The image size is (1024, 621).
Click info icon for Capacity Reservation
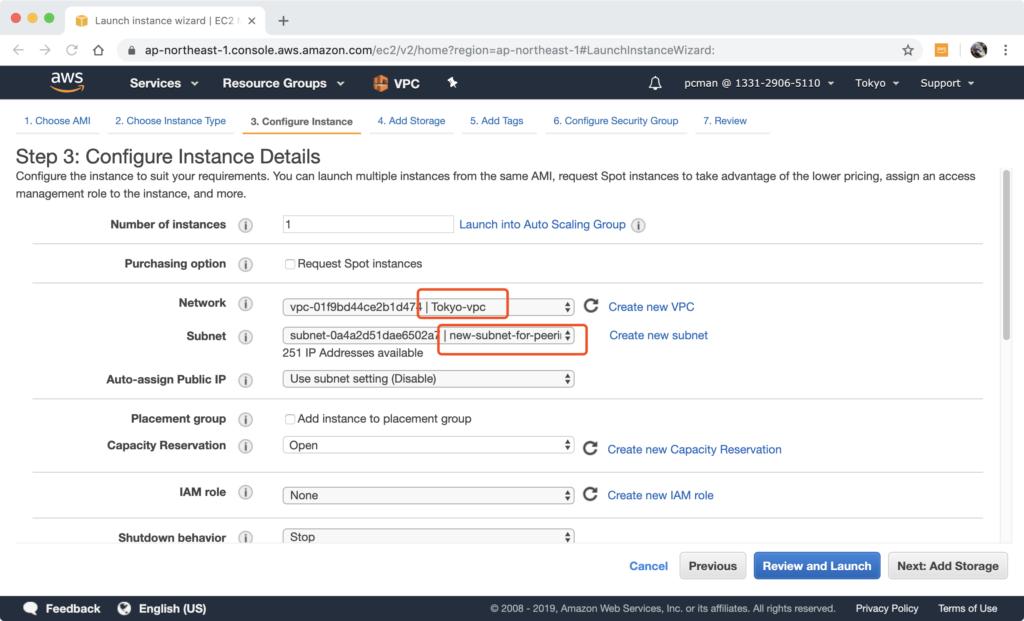(x=246, y=446)
